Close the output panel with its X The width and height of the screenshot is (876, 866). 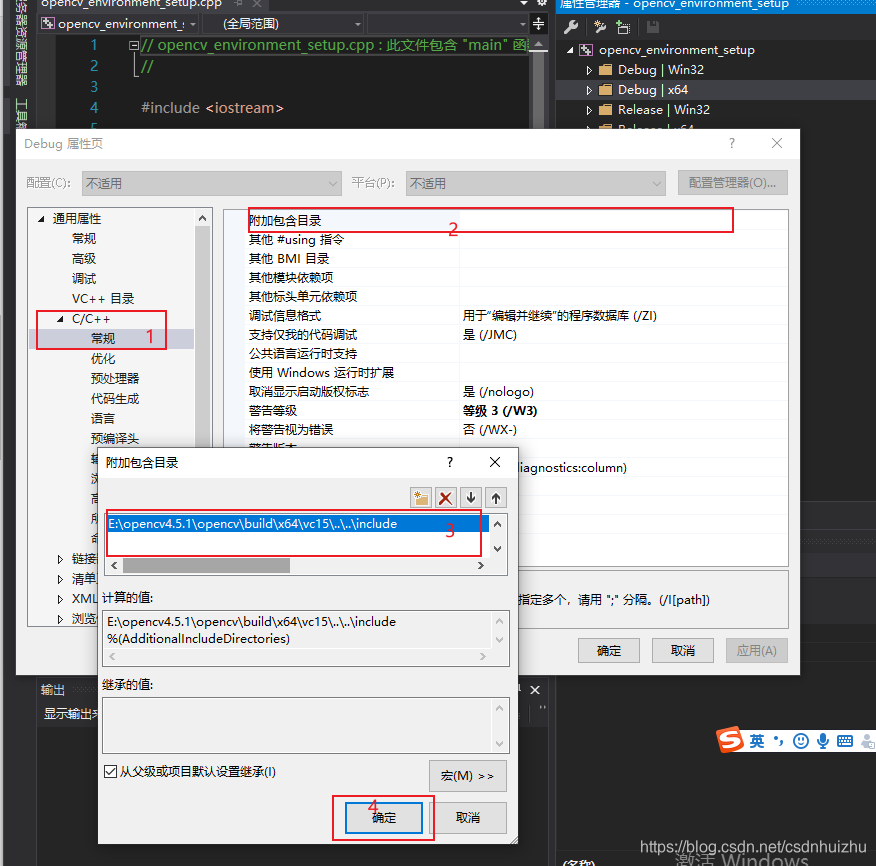(535, 690)
